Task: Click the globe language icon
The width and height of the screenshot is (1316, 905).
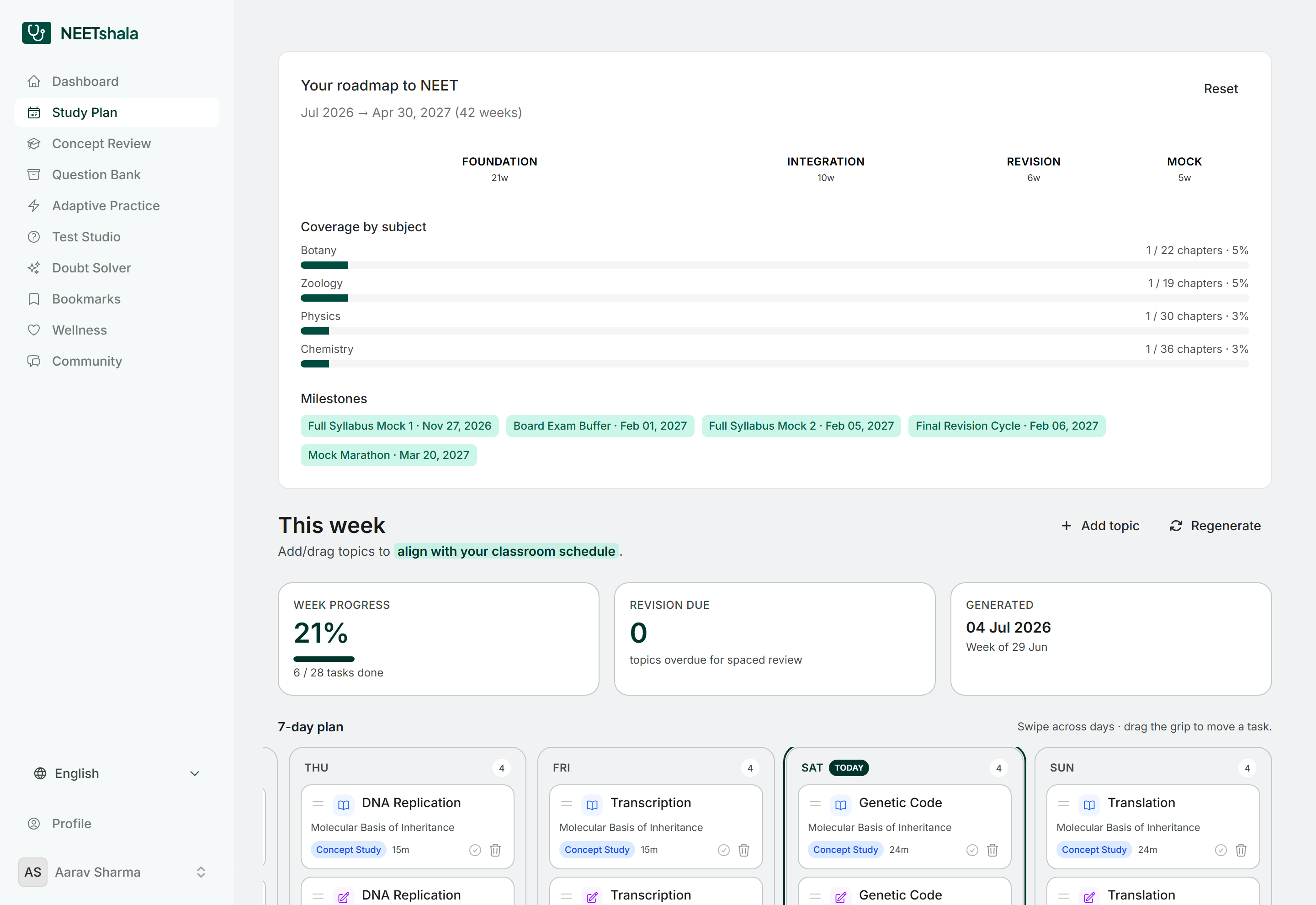Action: click(x=40, y=773)
